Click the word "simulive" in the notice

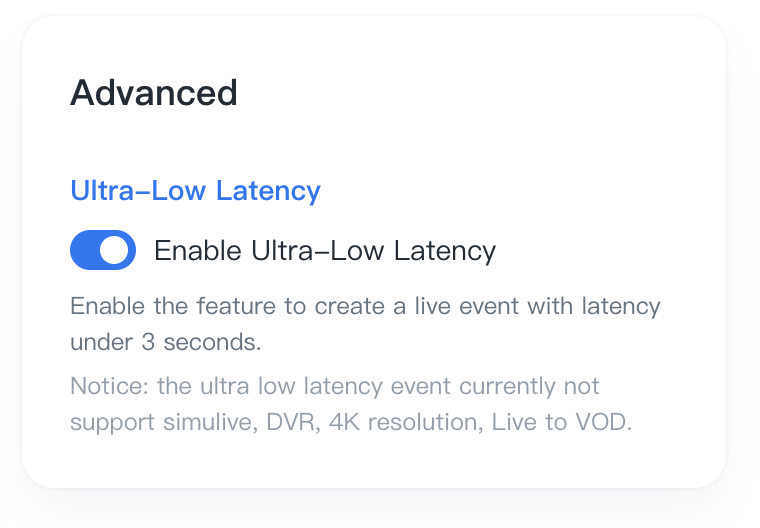[x=209, y=422]
